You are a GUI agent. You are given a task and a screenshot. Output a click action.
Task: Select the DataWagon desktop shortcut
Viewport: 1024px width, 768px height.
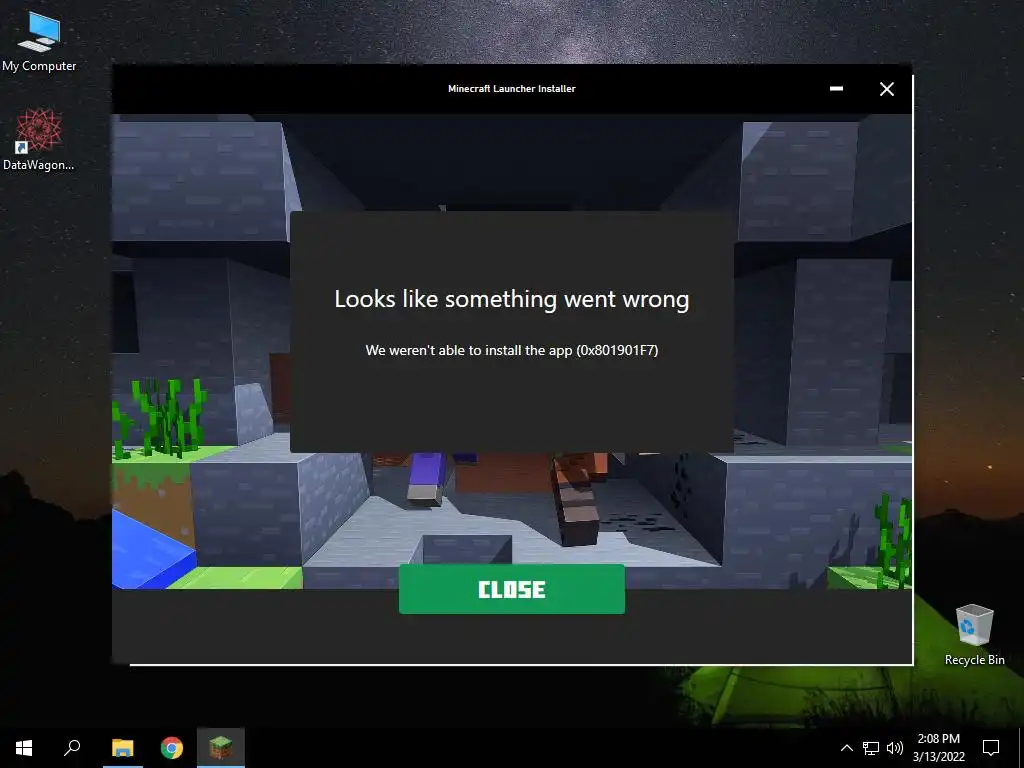pos(39,140)
